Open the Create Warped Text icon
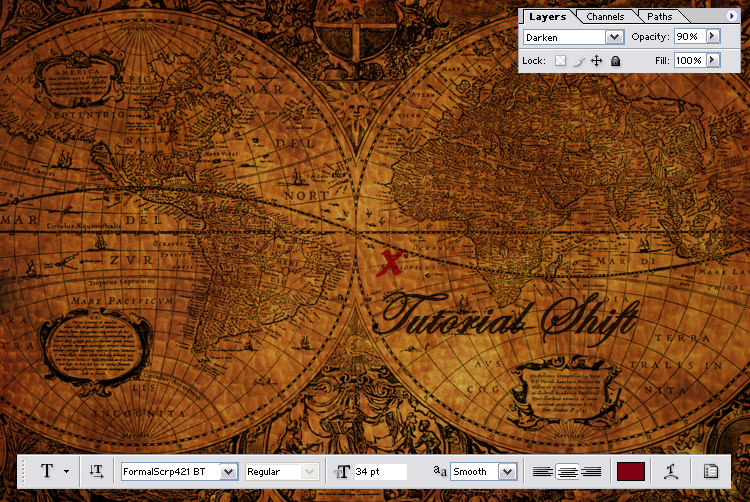Viewport: 750px width, 502px height. coord(672,471)
